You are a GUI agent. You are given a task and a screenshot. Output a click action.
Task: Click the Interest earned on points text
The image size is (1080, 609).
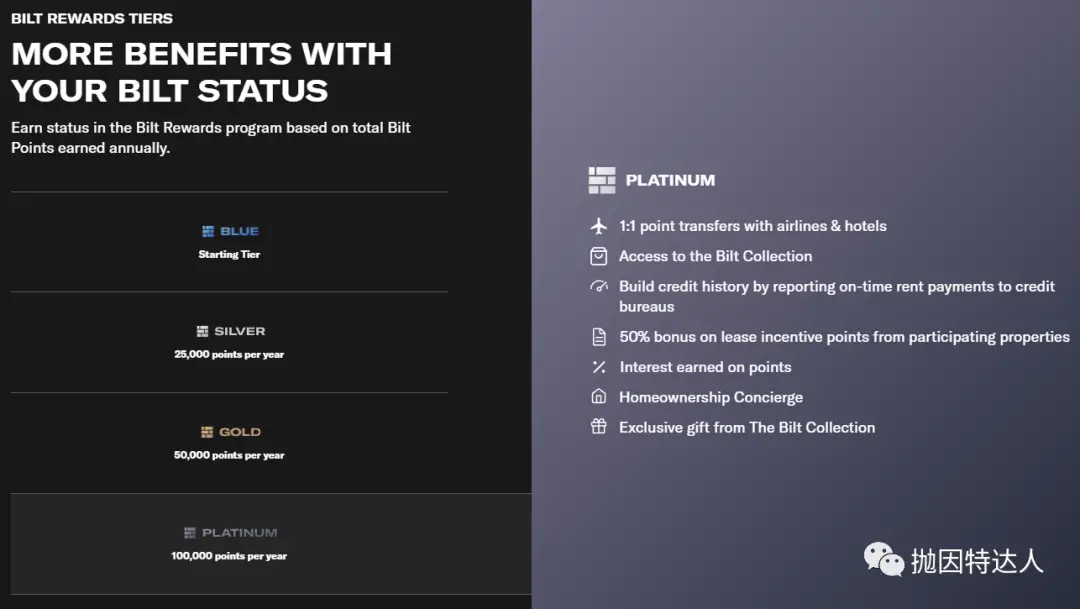[705, 367]
